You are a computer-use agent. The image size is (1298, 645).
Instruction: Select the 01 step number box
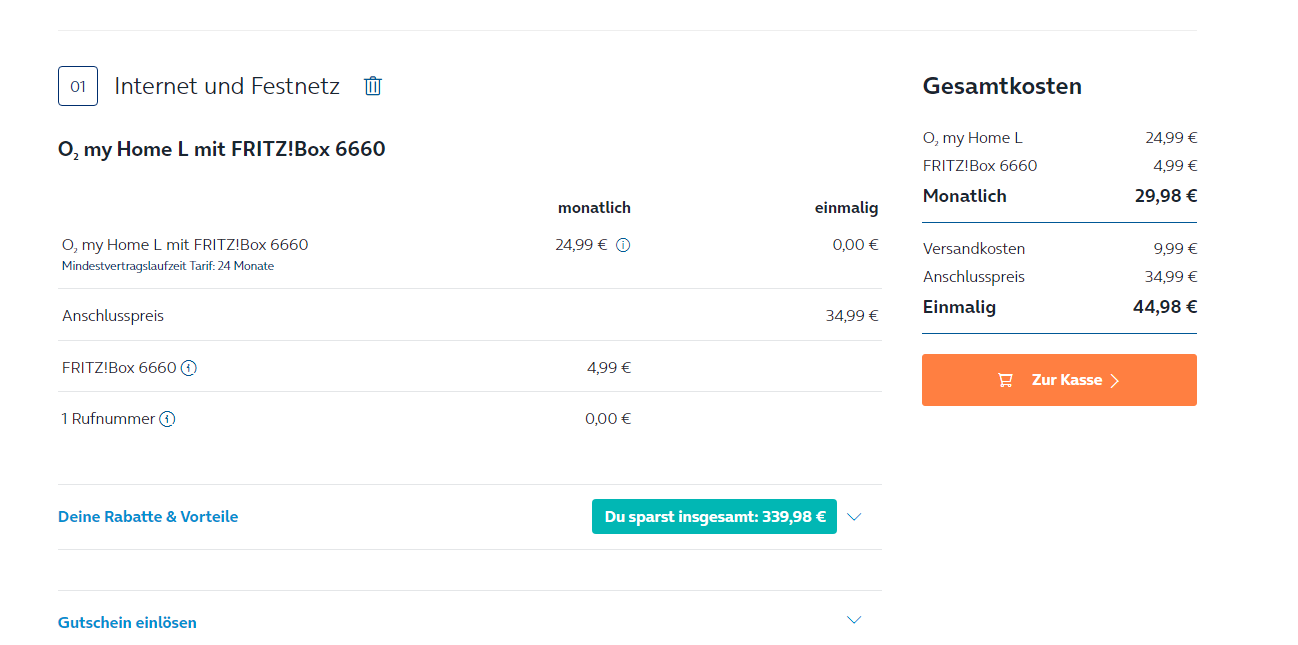coord(78,86)
